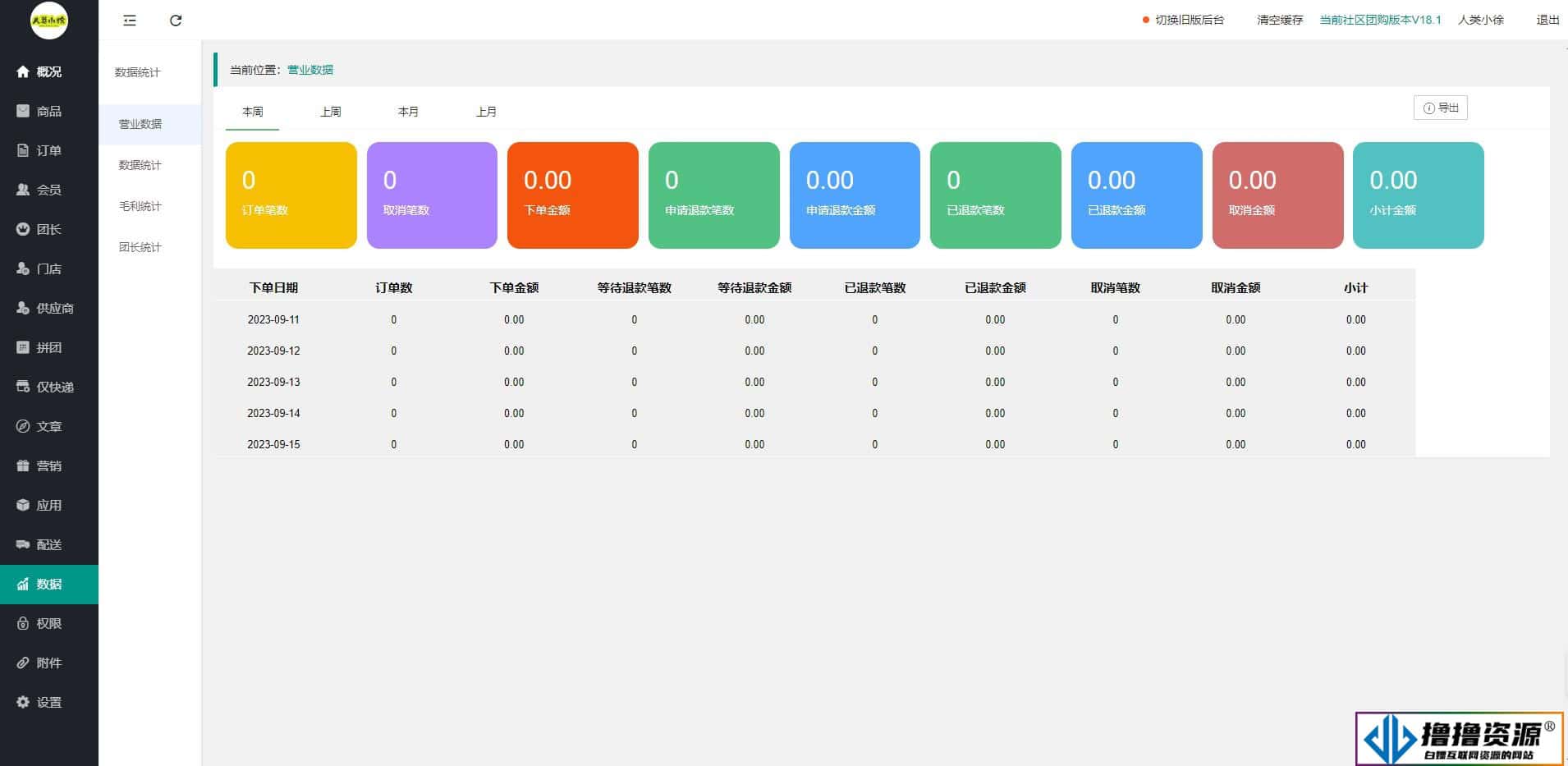The width and height of the screenshot is (1568, 766).
Task: Click the 2023-09-15 date cell
Action: [273, 444]
